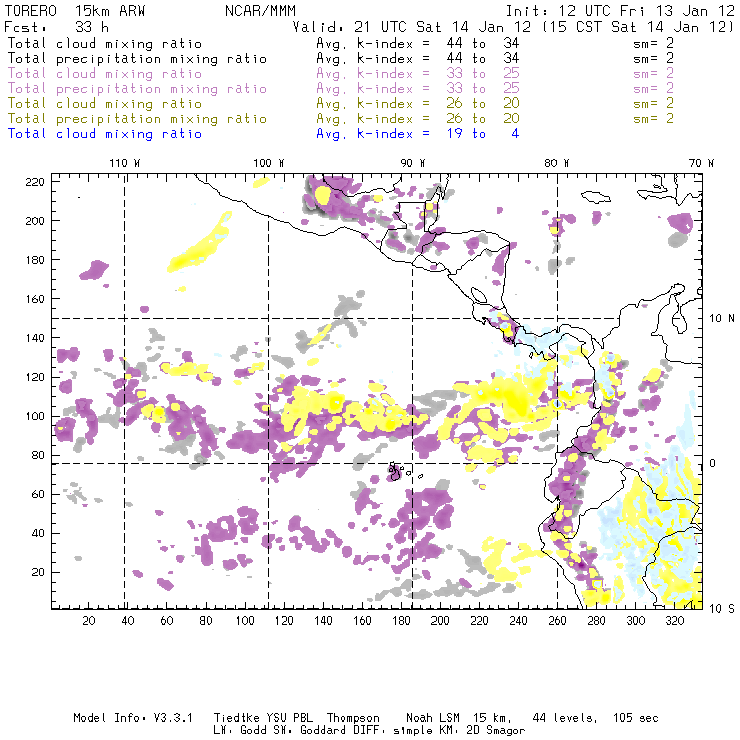Viewport: 740px width, 740px height.
Task: Click horizontal axis tick label 240
Action: pos(518,620)
